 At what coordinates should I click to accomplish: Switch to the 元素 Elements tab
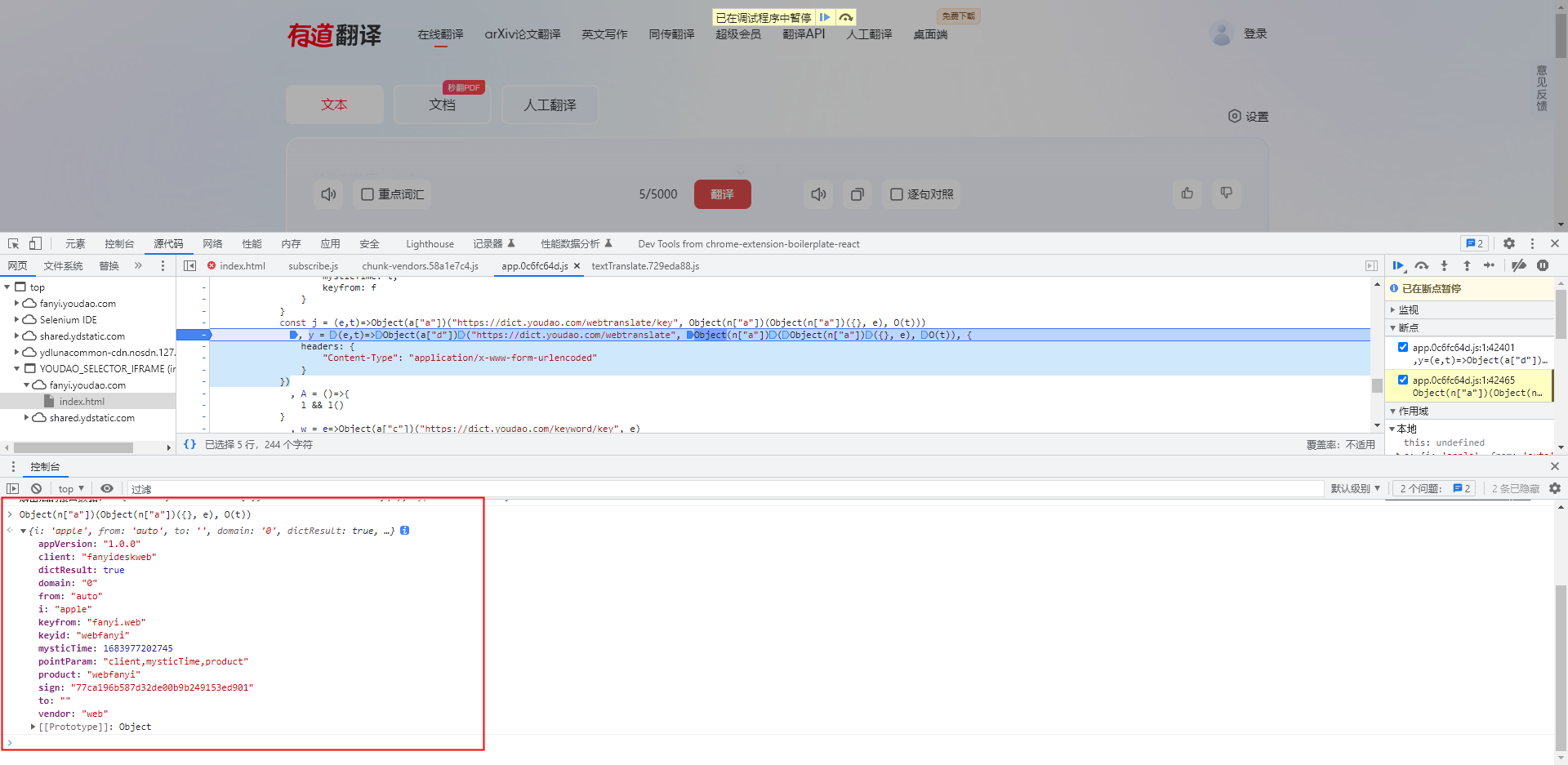tap(75, 243)
